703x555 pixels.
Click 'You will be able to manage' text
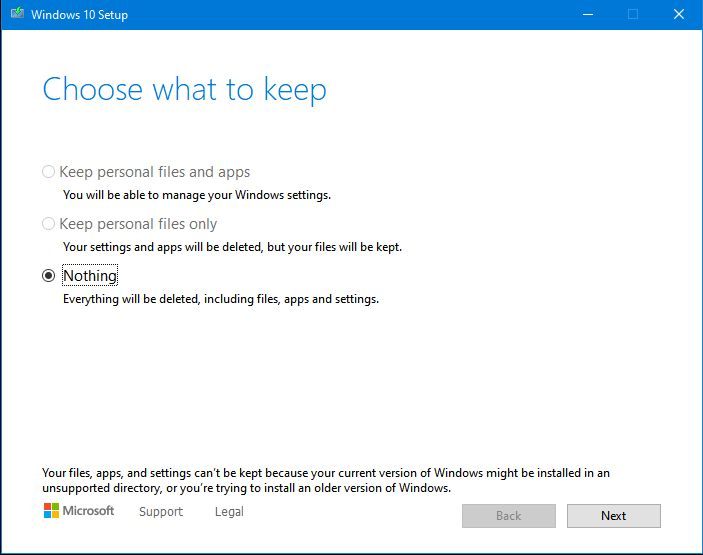(196, 195)
